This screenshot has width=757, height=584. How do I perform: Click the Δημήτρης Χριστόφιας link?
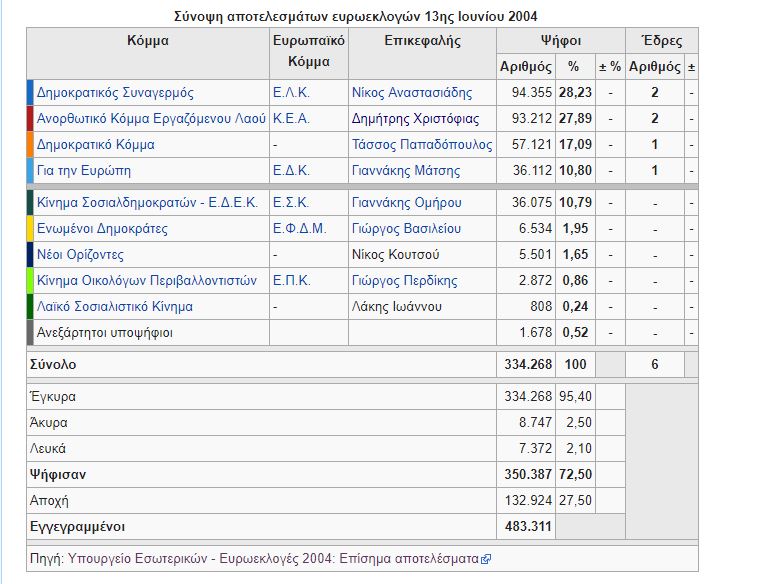pyautogui.click(x=415, y=119)
